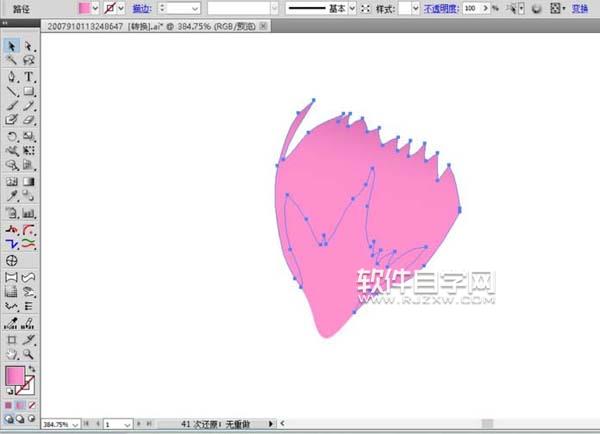Click the opacity value field showing 100
Viewport: 600px width, 434px height.
471,8
